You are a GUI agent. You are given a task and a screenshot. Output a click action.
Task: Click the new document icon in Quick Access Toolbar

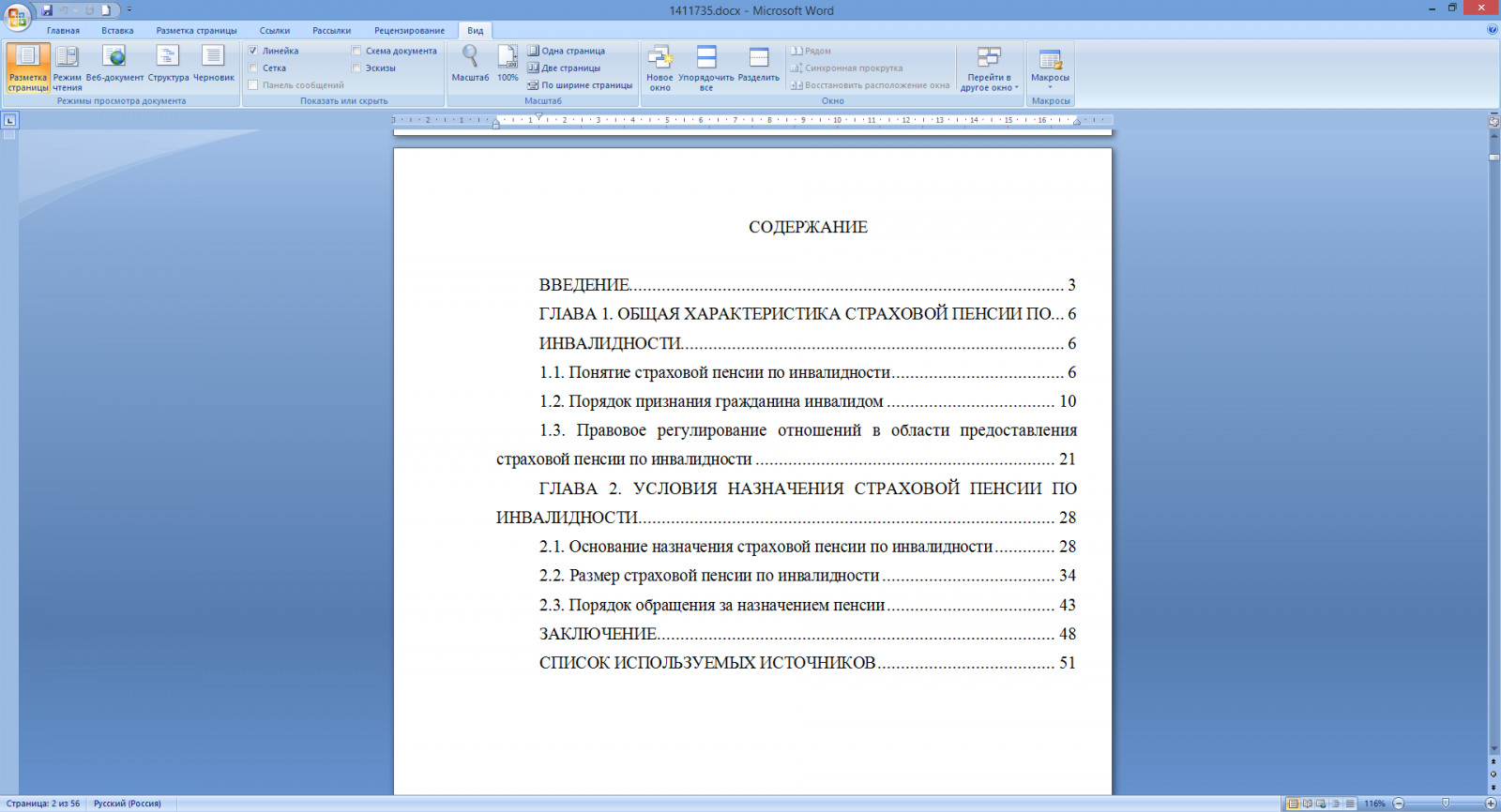pos(106,10)
